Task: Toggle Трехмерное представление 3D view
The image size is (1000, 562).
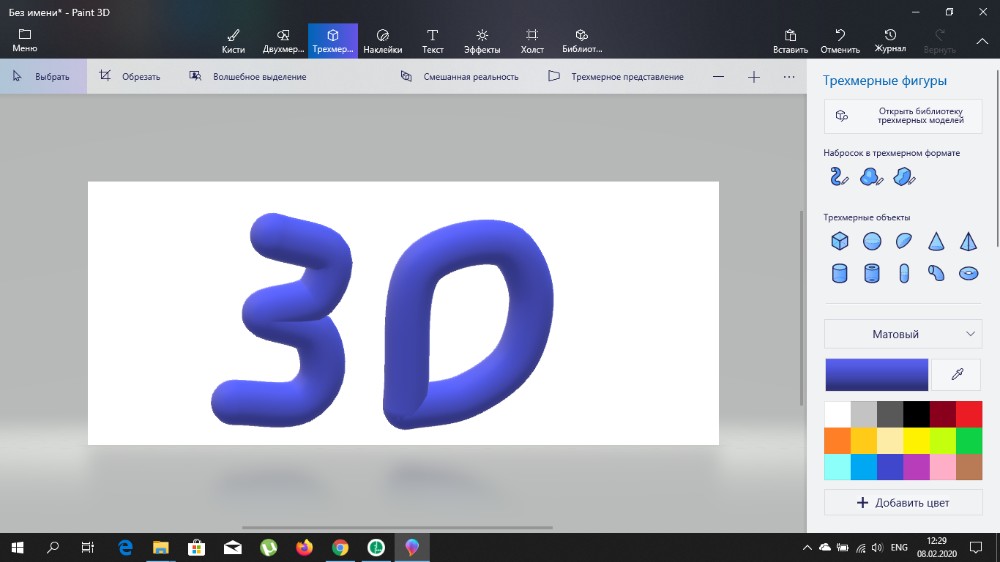Action: pos(616,77)
